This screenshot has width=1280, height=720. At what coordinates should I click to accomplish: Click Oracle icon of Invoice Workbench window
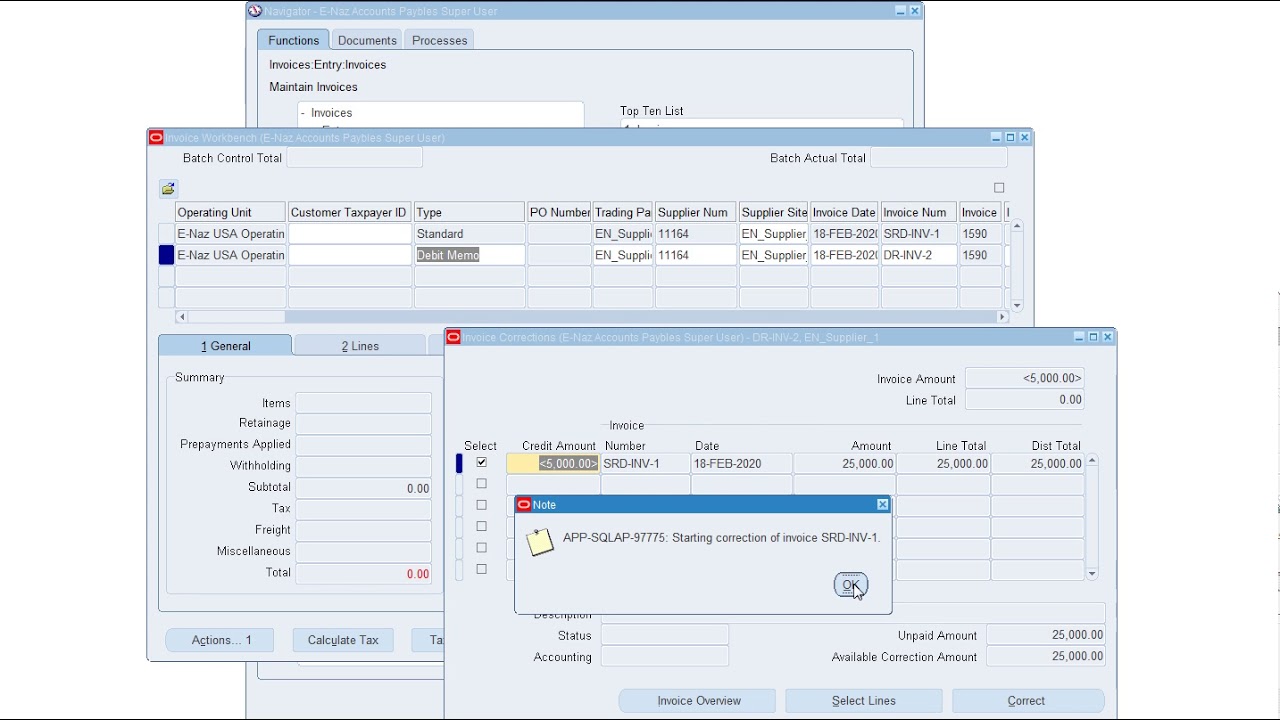point(156,137)
